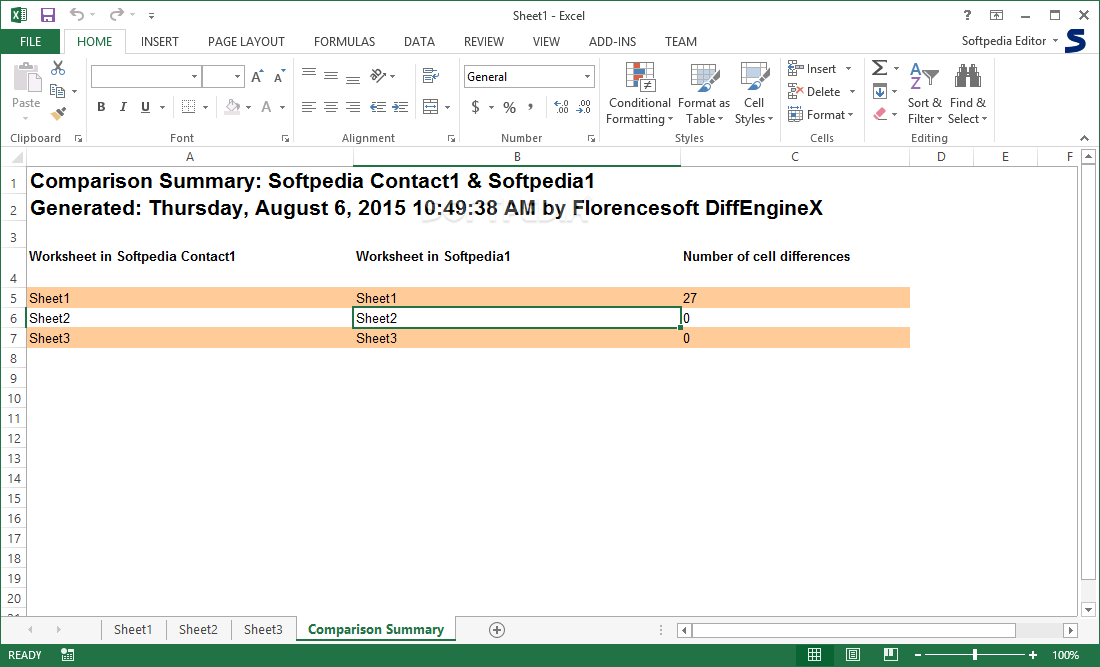This screenshot has height=667, width=1100.
Task: Apply accounting dollar format
Action: (x=476, y=107)
